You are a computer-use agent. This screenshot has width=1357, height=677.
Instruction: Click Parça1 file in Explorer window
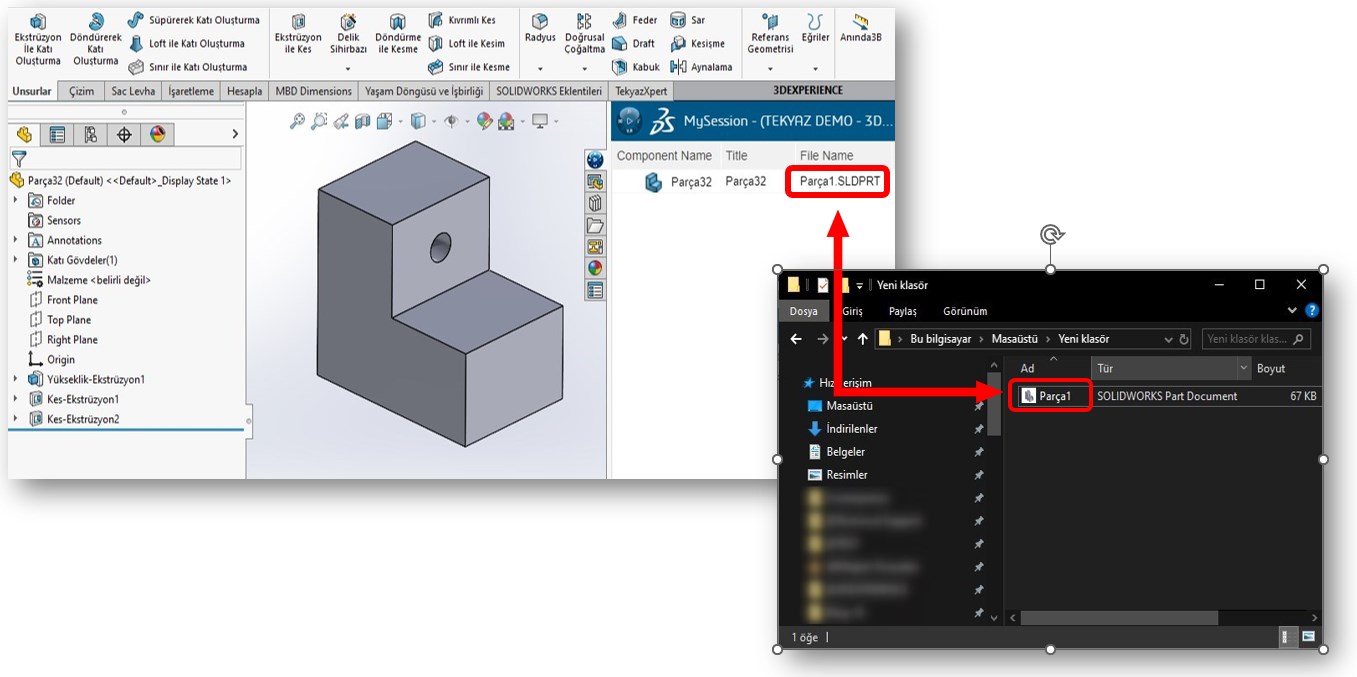point(1046,396)
